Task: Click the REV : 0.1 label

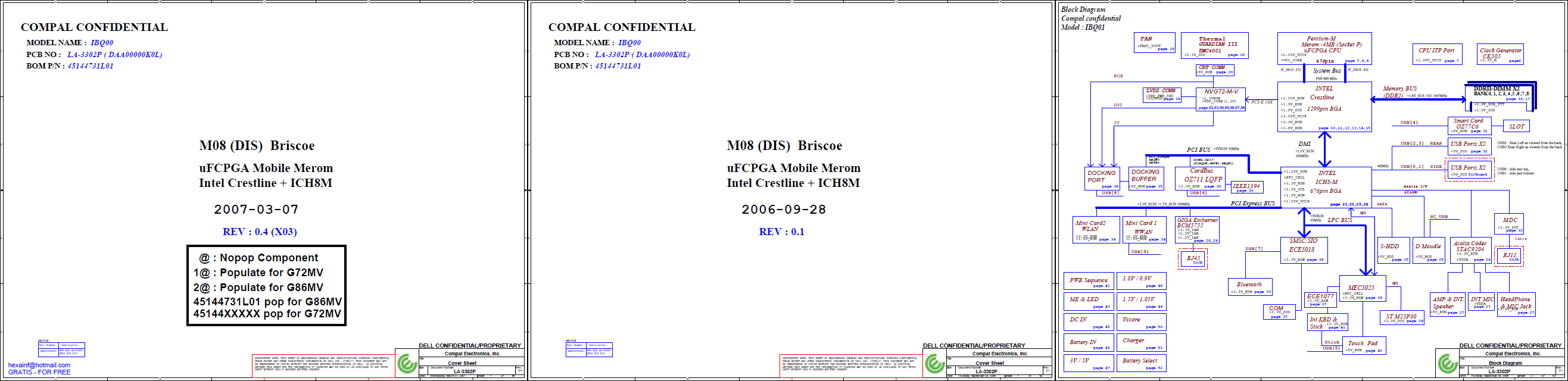Action: 781,232
